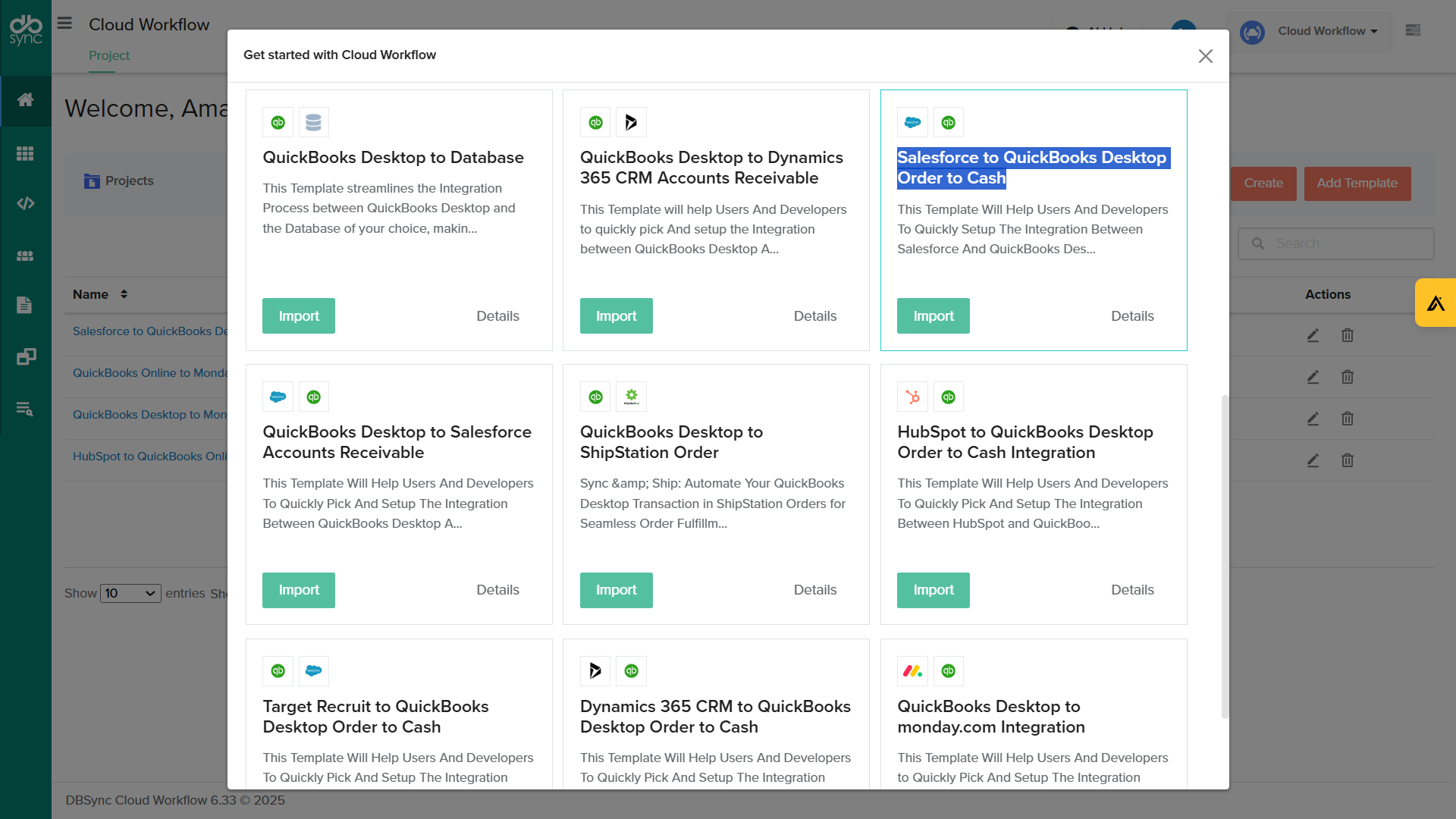Click trash icon for HubSpot project row

pyautogui.click(x=1347, y=460)
